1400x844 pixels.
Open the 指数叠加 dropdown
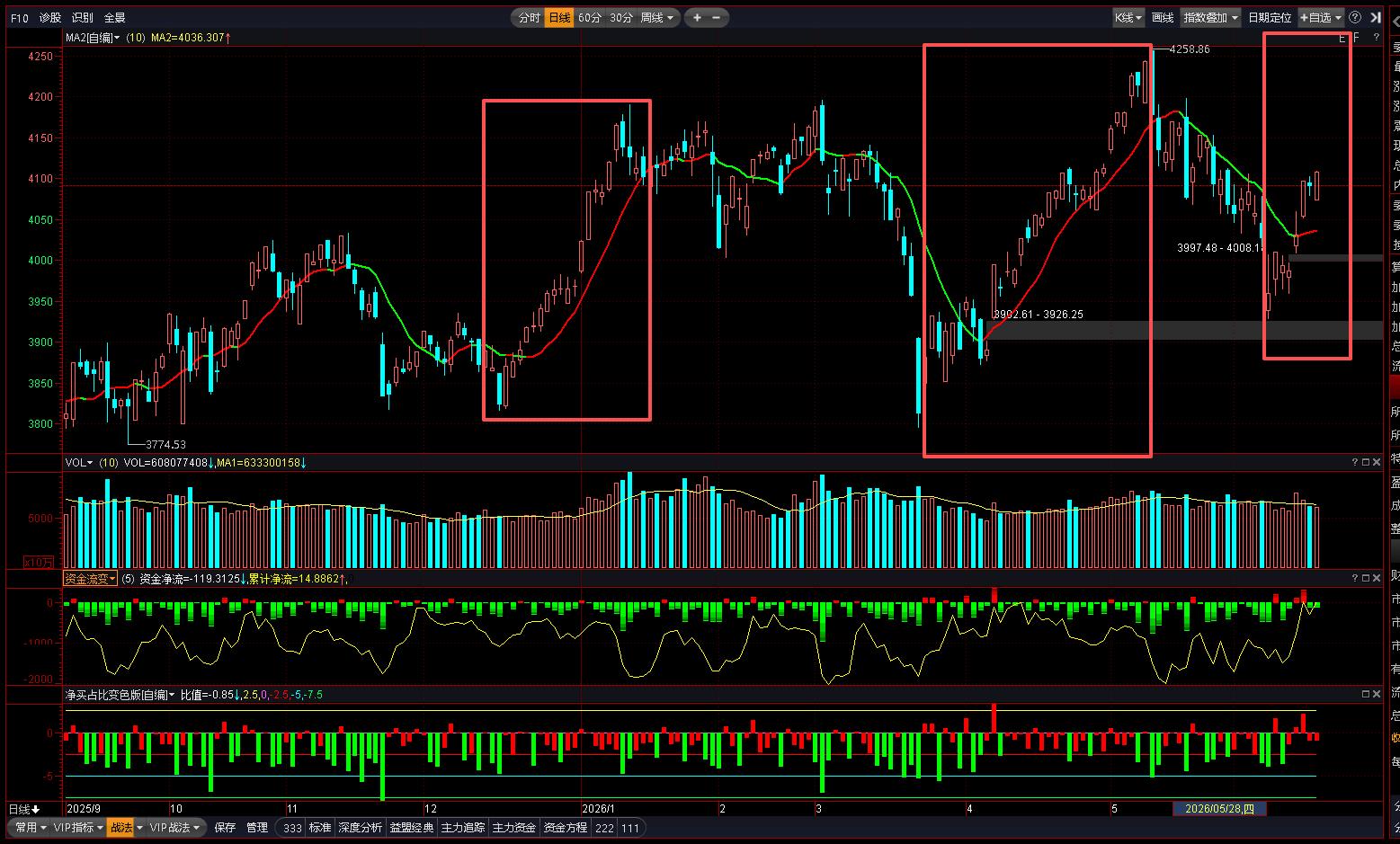click(x=1210, y=18)
